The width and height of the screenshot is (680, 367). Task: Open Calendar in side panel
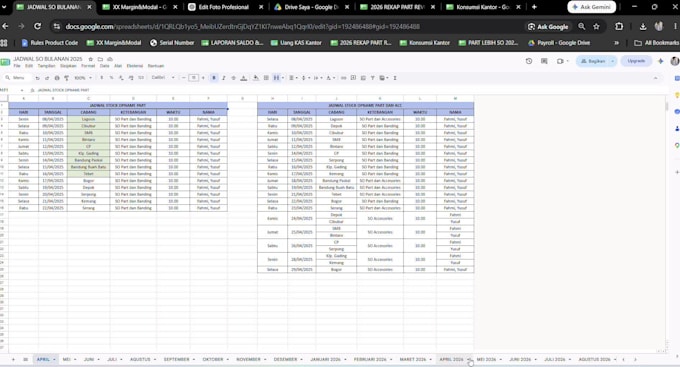[677, 78]
